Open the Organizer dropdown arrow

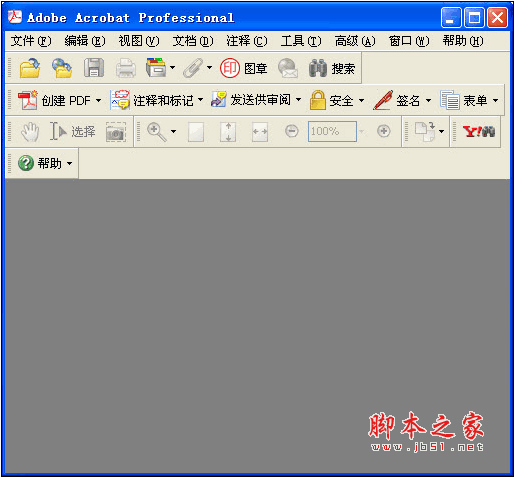point(172,68)
